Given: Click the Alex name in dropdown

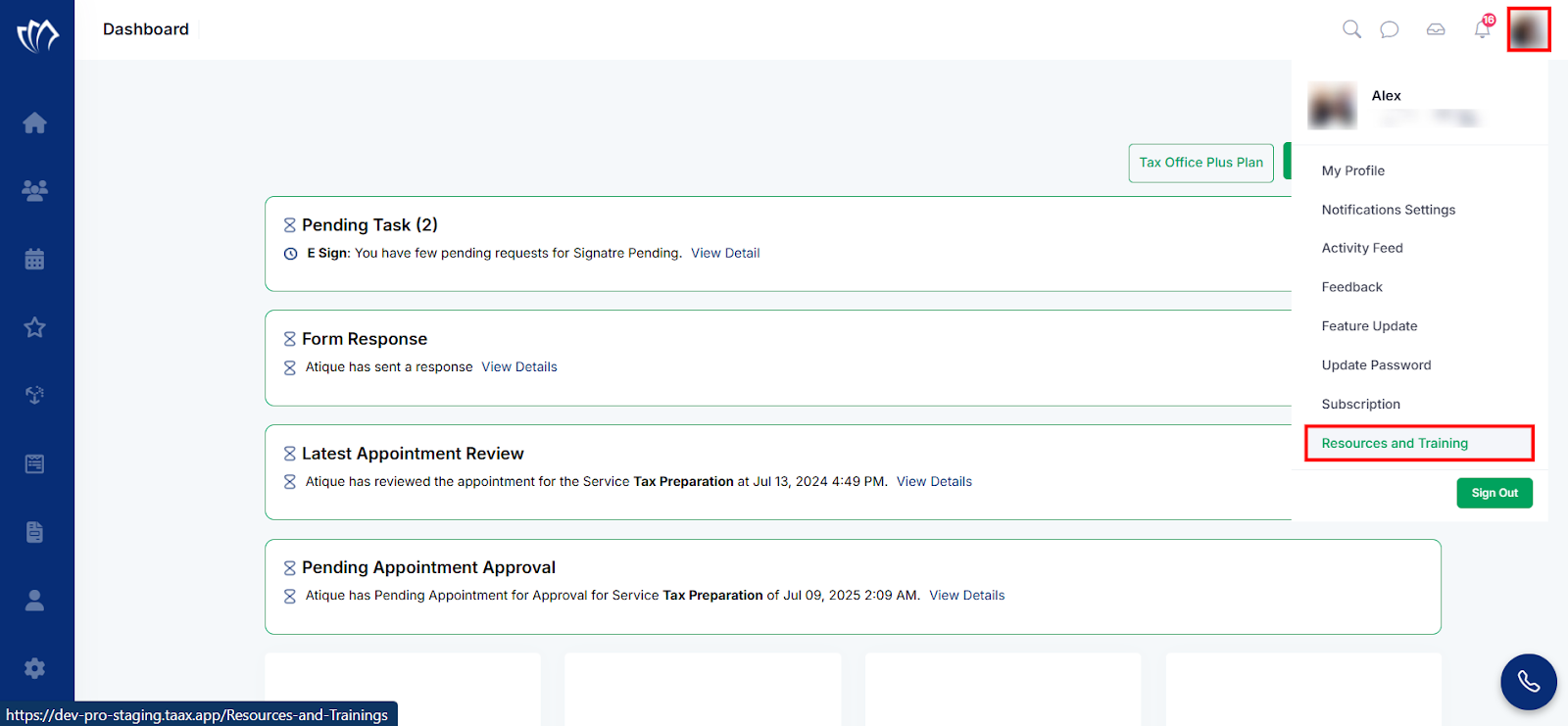Looking at the screenshot, I should 1386,96.
